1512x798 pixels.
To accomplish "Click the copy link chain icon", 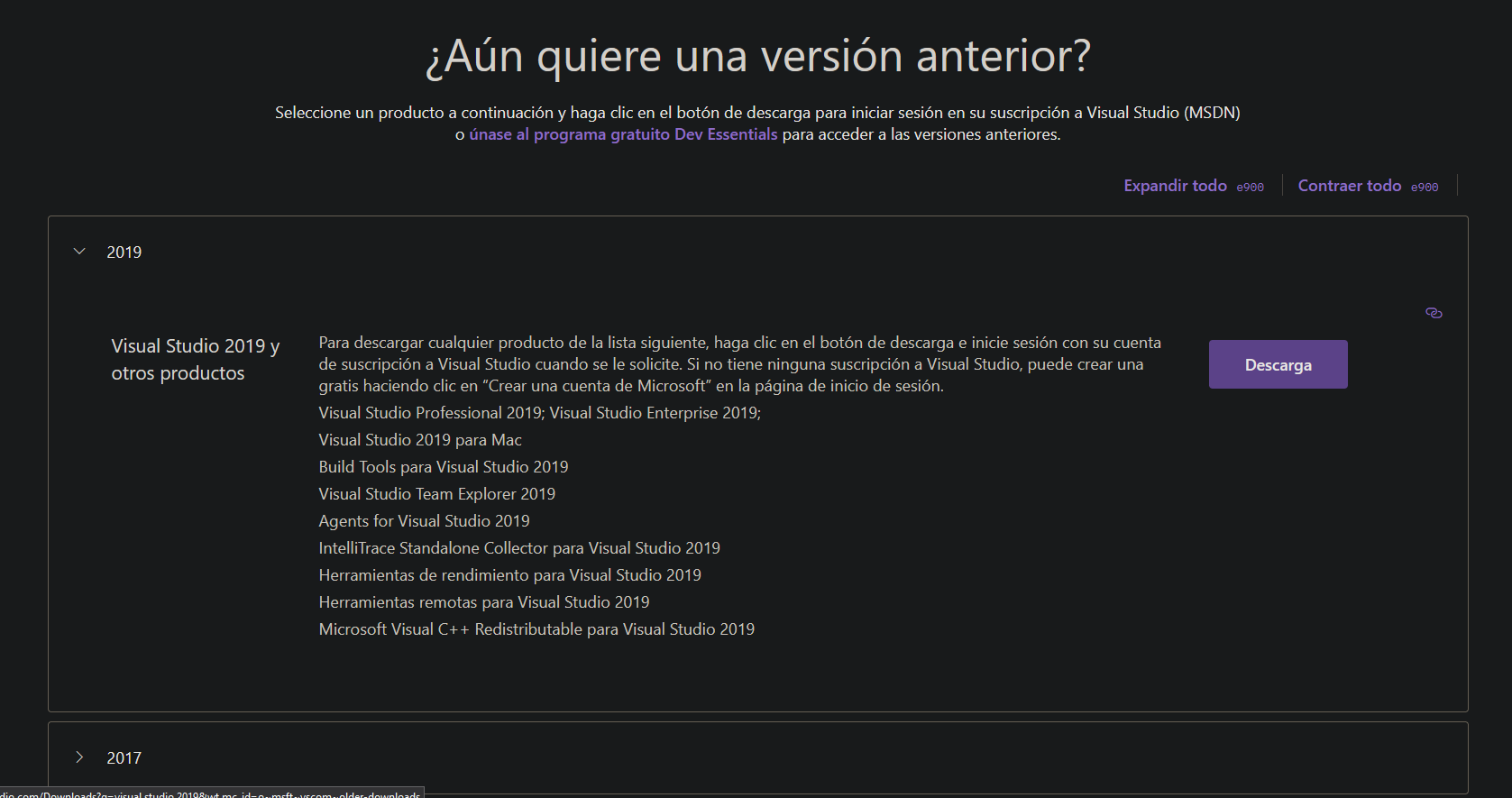I will (1434, 313).
